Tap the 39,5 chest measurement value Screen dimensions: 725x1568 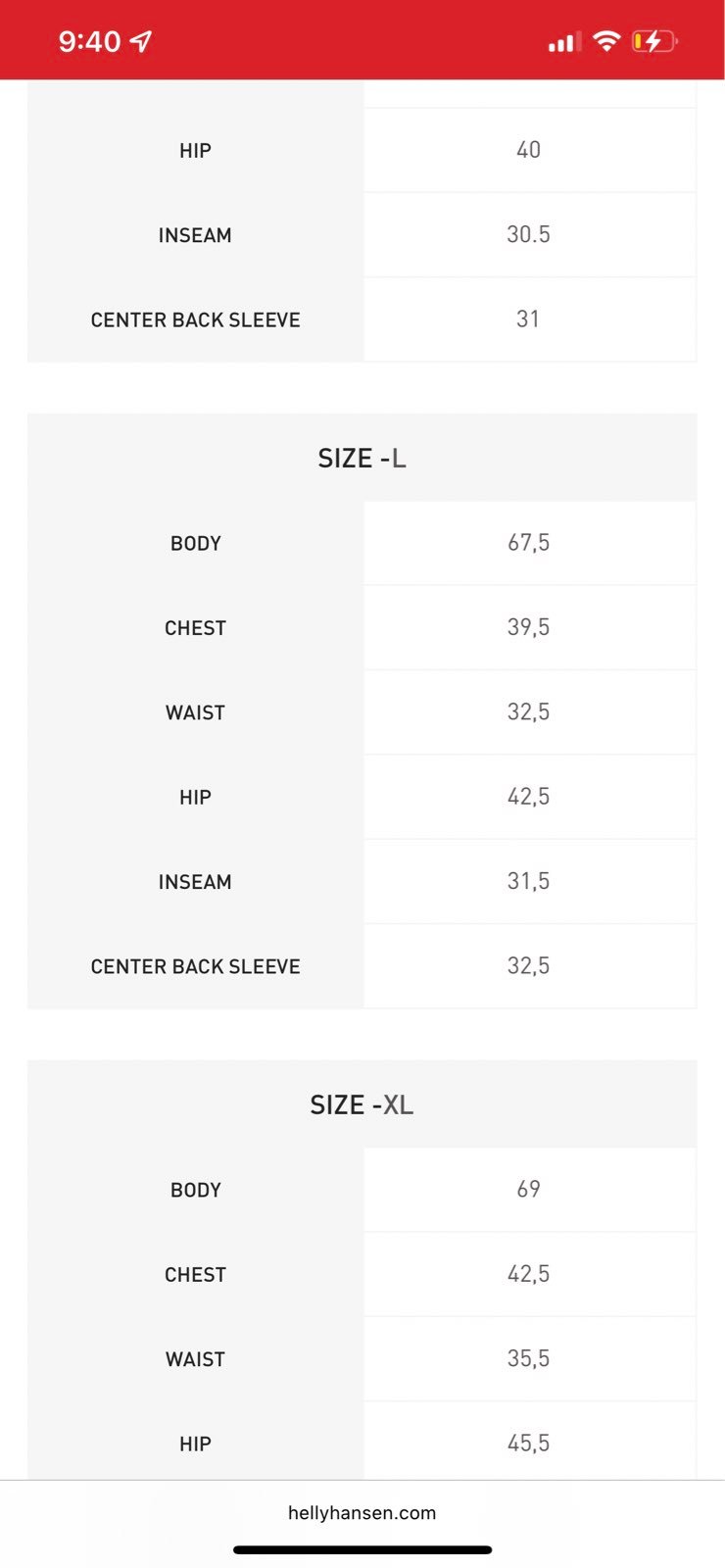[x=528, y=627]
